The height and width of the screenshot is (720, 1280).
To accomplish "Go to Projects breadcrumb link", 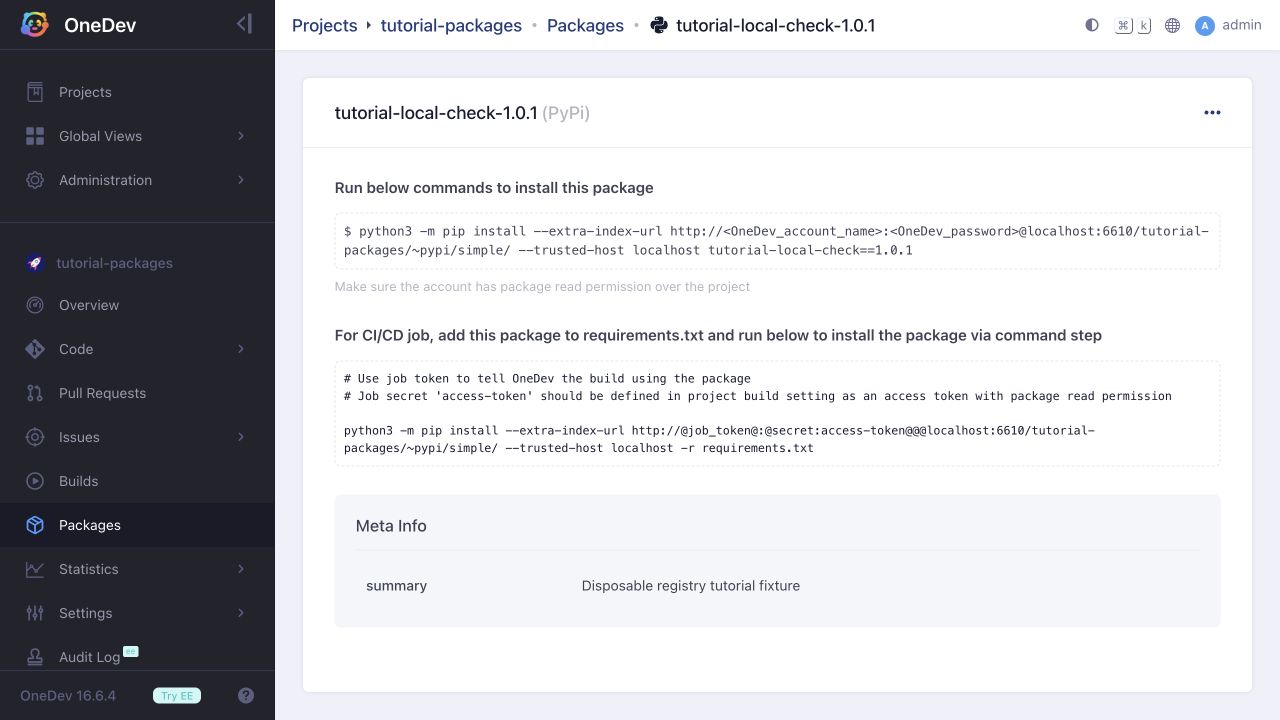I will point(324,25).
